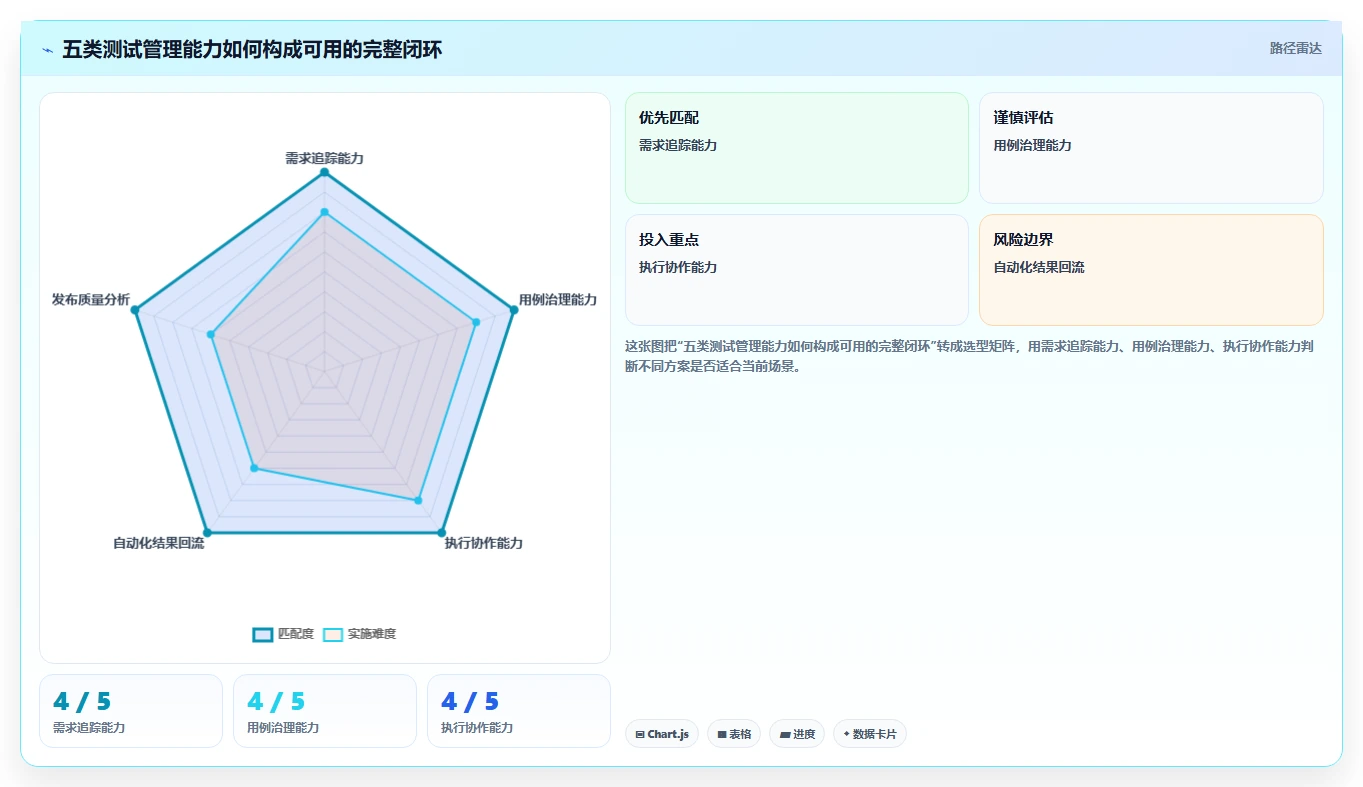Click the 进度 chip icon
The width and height of the screenshot is (1363, 787).
(785, 735)
